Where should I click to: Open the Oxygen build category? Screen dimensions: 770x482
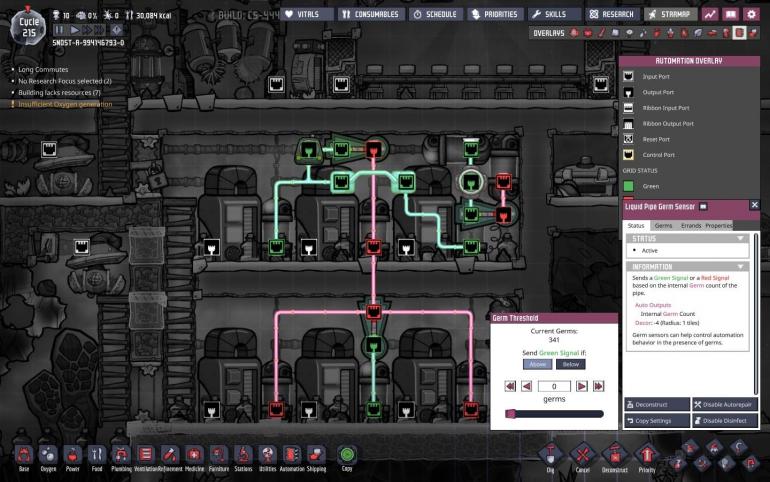click(x=48, y=456)
